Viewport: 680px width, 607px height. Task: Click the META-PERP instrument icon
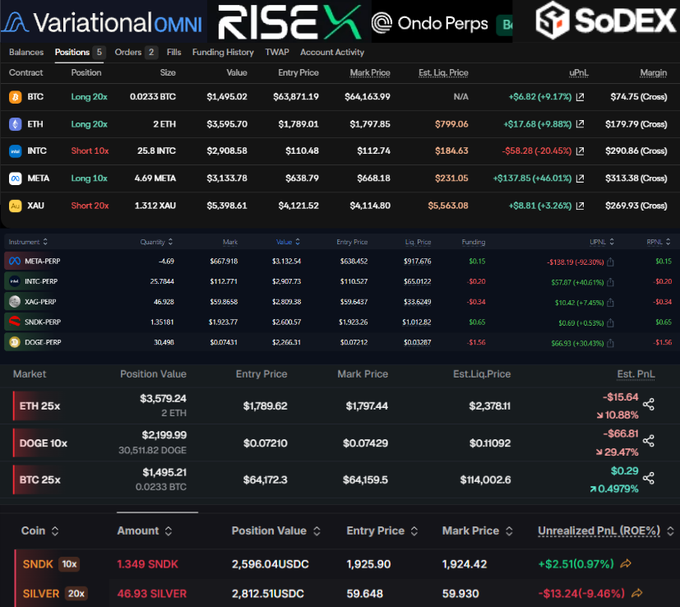[x=15, y=261]
